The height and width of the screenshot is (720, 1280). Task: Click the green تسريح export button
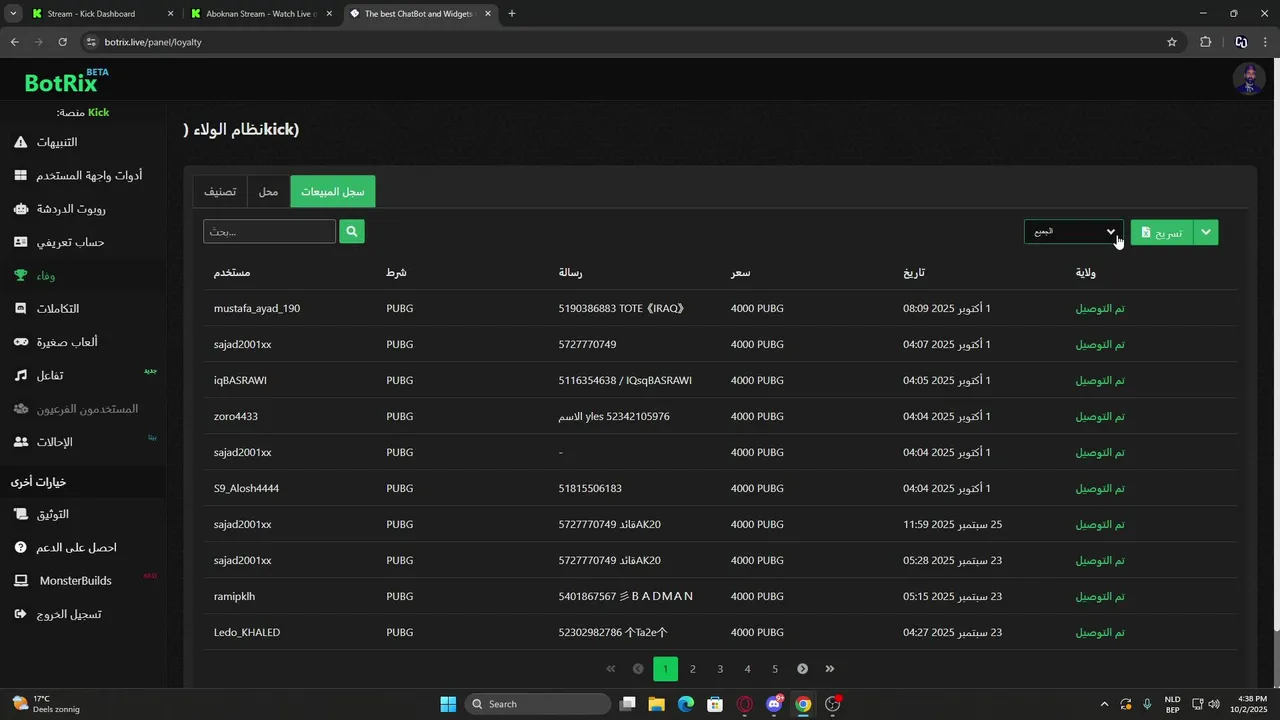tap(1161, 232)
